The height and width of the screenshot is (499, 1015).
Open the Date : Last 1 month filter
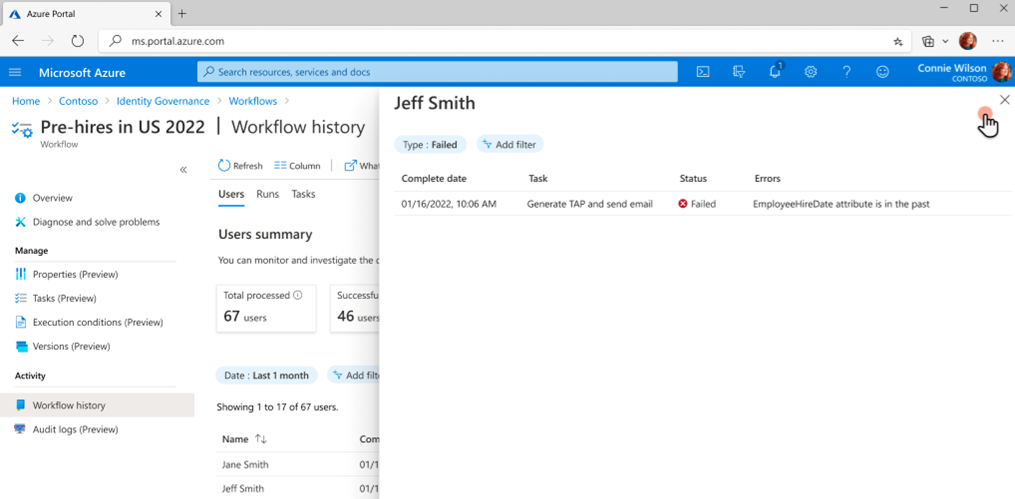tap(266, 375)
